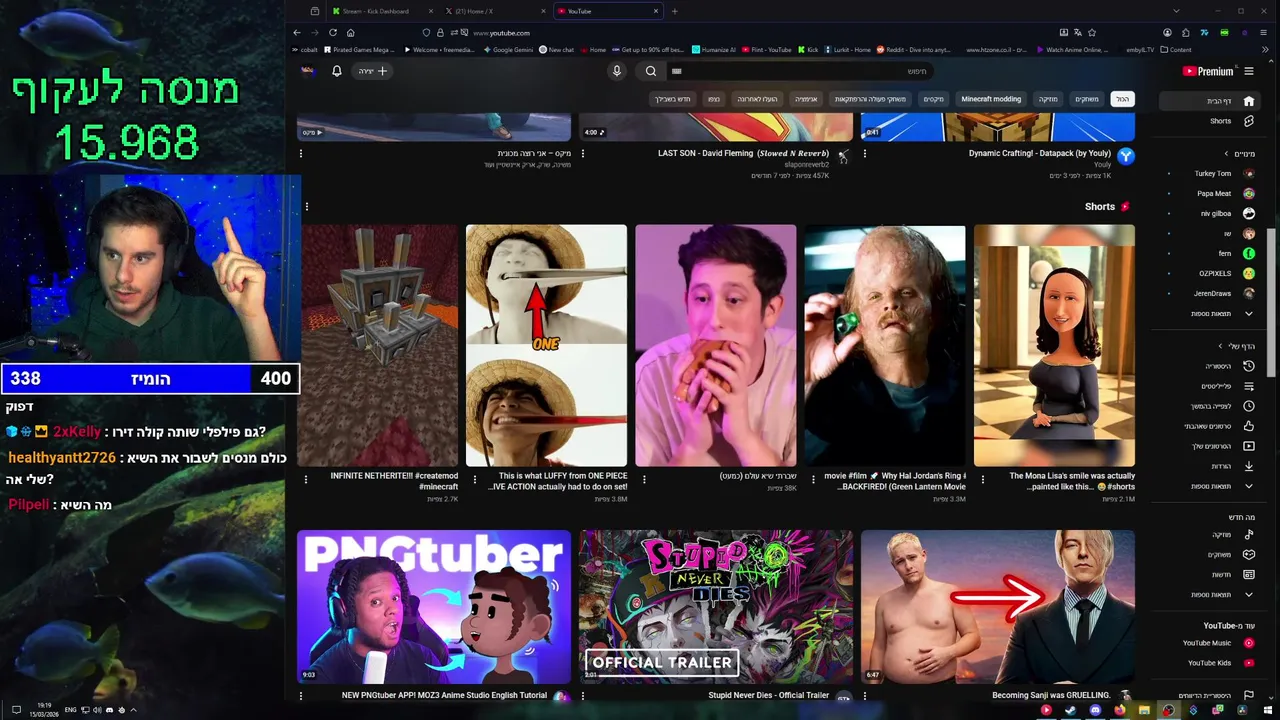Screen dimensions: 1280x720
Task: Click the browser home button
Action: point(350,32)
